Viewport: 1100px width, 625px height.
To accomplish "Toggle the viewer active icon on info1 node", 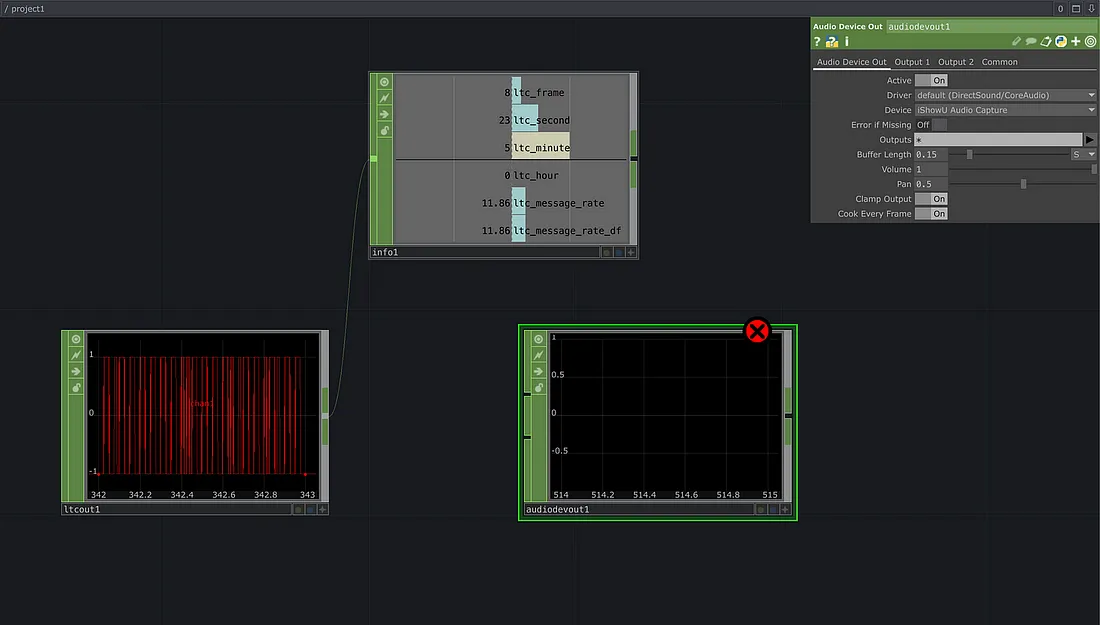I will (x=384, y=81).
